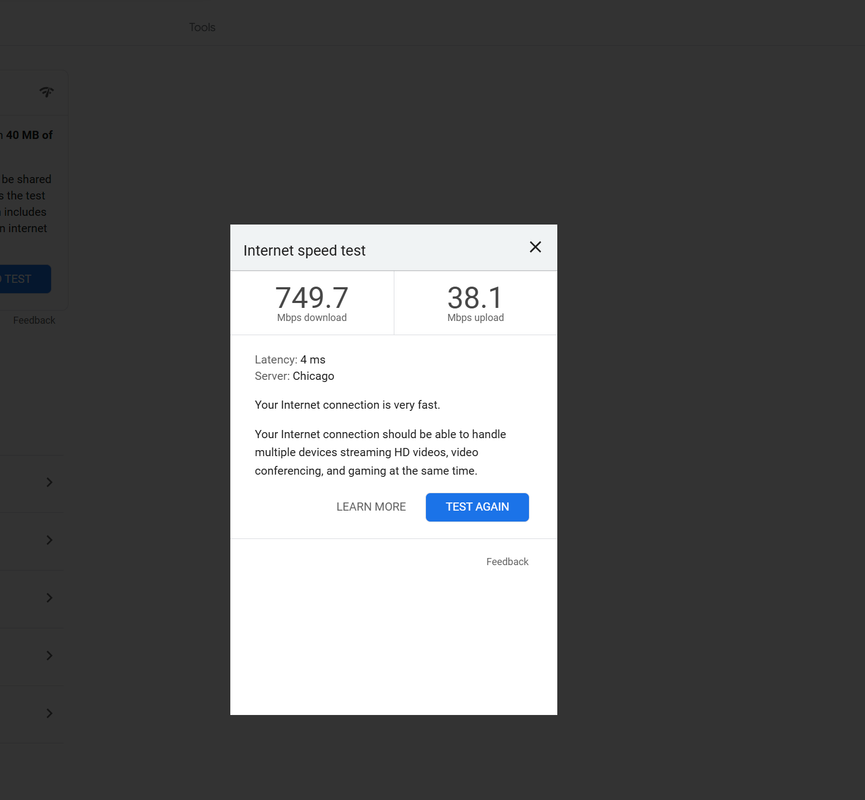The height and width of the screenshot is (800, 865).
Task: Open the LEARN MORE link
Action: (x=371, y=507)
